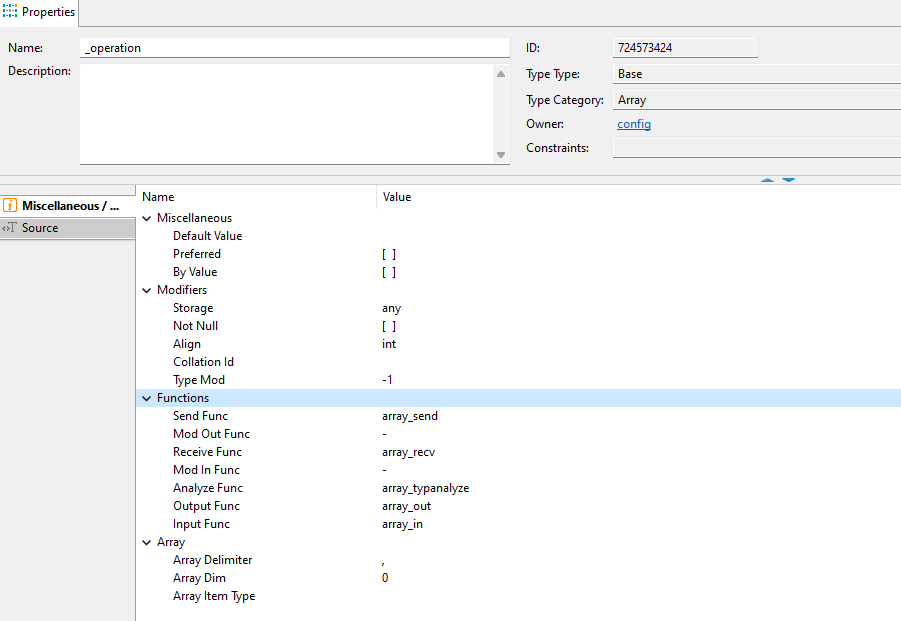Select the Send Func property row
The width and height of the screenshot is (901, 621).
[200, 416]
